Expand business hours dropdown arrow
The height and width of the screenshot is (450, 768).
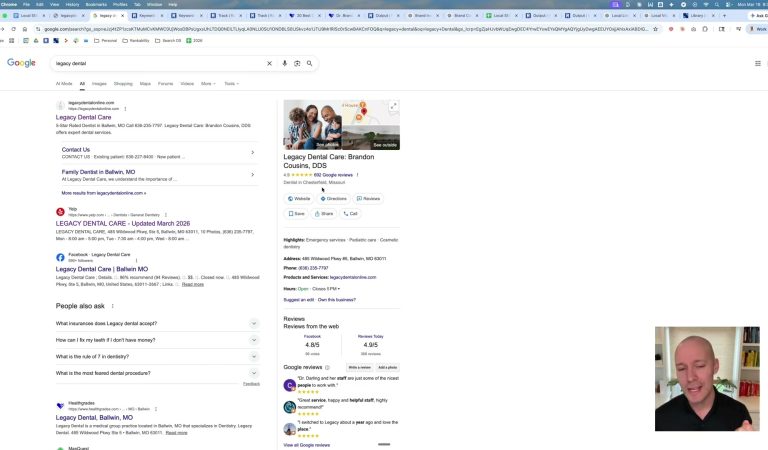pyautogui.click(x=338, y=289)
